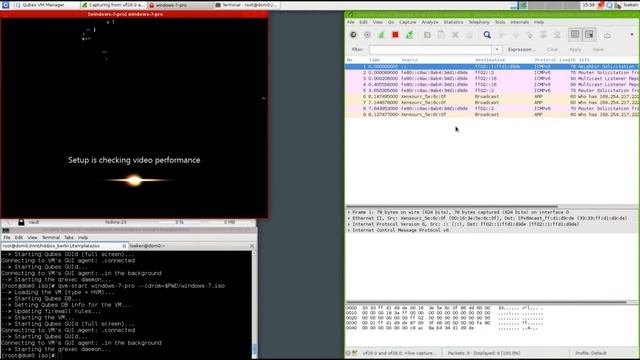Go forward in packet history arrow

(x=516, y=35)
